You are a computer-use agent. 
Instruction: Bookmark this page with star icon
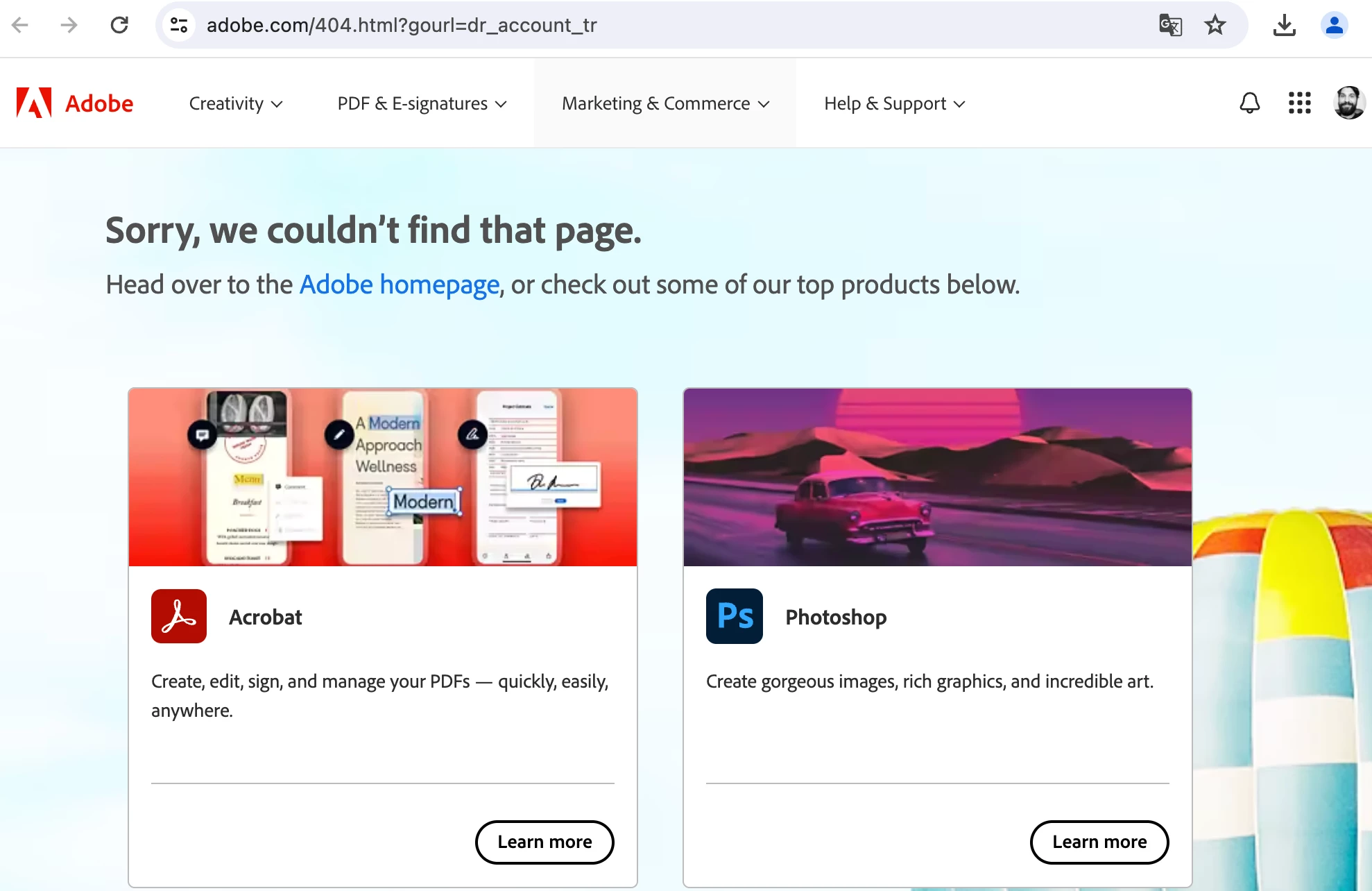(x=1215, y=26)
